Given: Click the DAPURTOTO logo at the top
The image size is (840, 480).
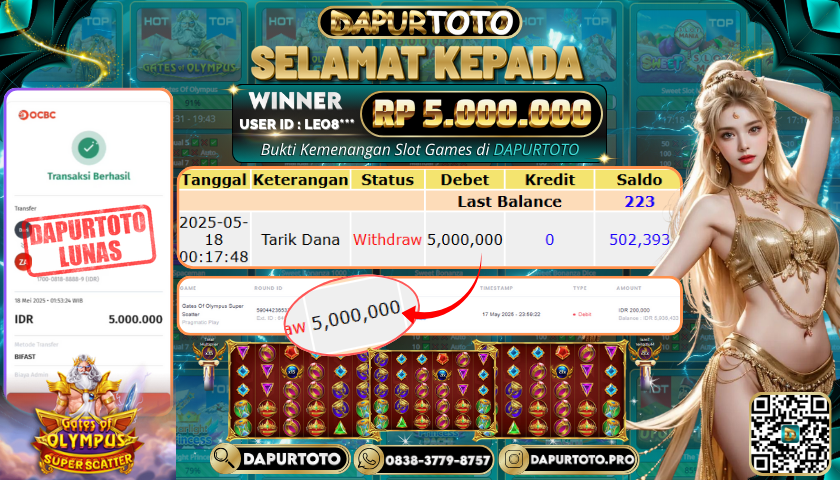Looking at the screenshot, I should [419, 22].
